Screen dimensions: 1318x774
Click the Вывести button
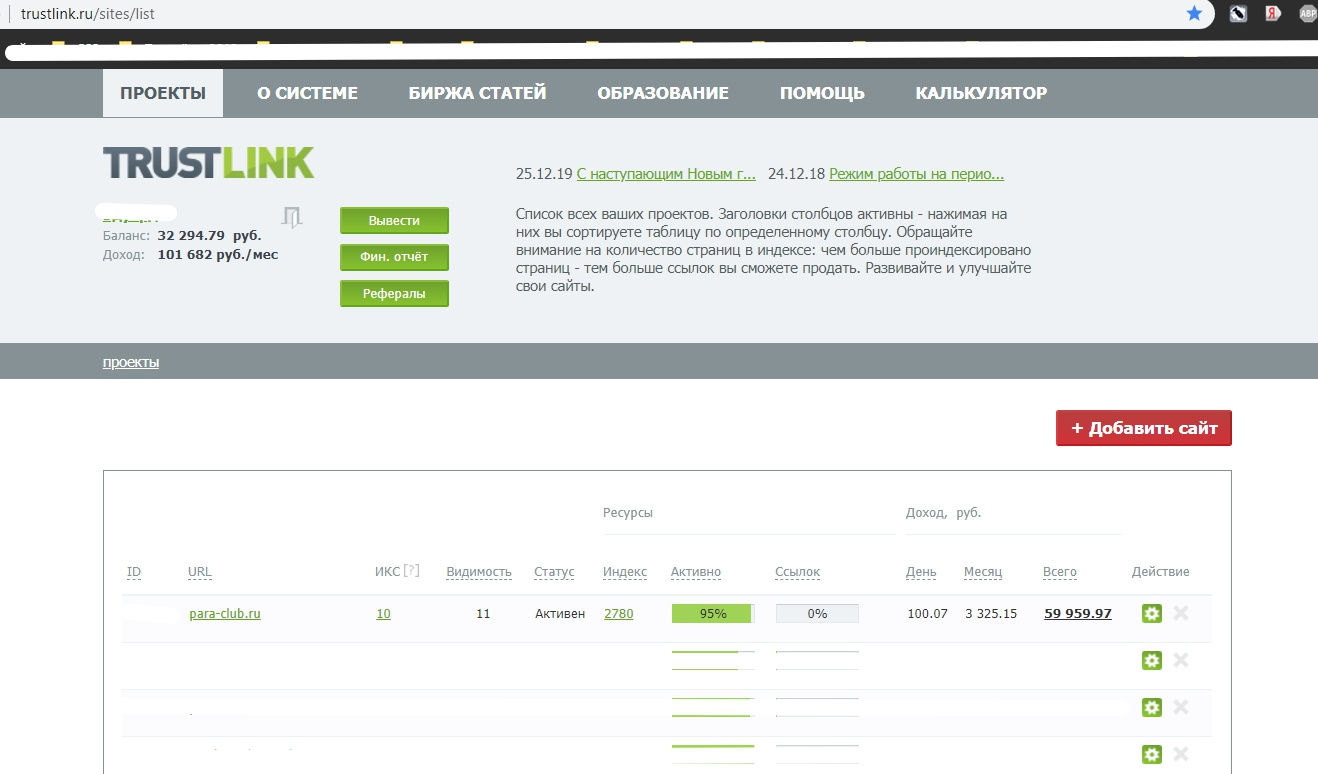click(394, 220)
